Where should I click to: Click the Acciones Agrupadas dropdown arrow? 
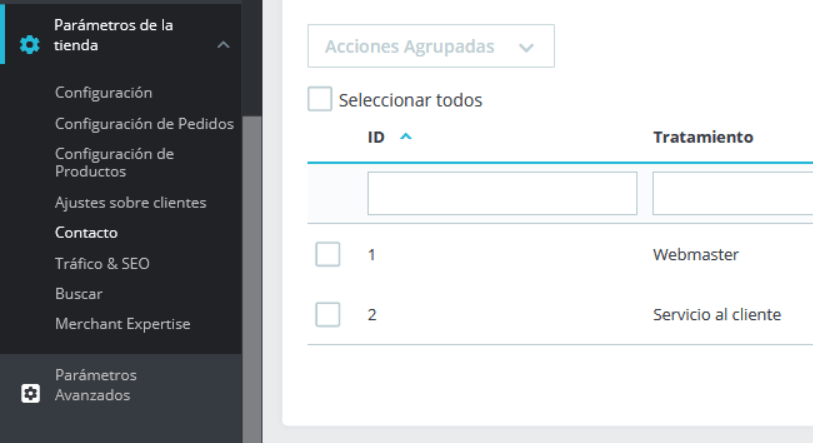coord(526,48)
